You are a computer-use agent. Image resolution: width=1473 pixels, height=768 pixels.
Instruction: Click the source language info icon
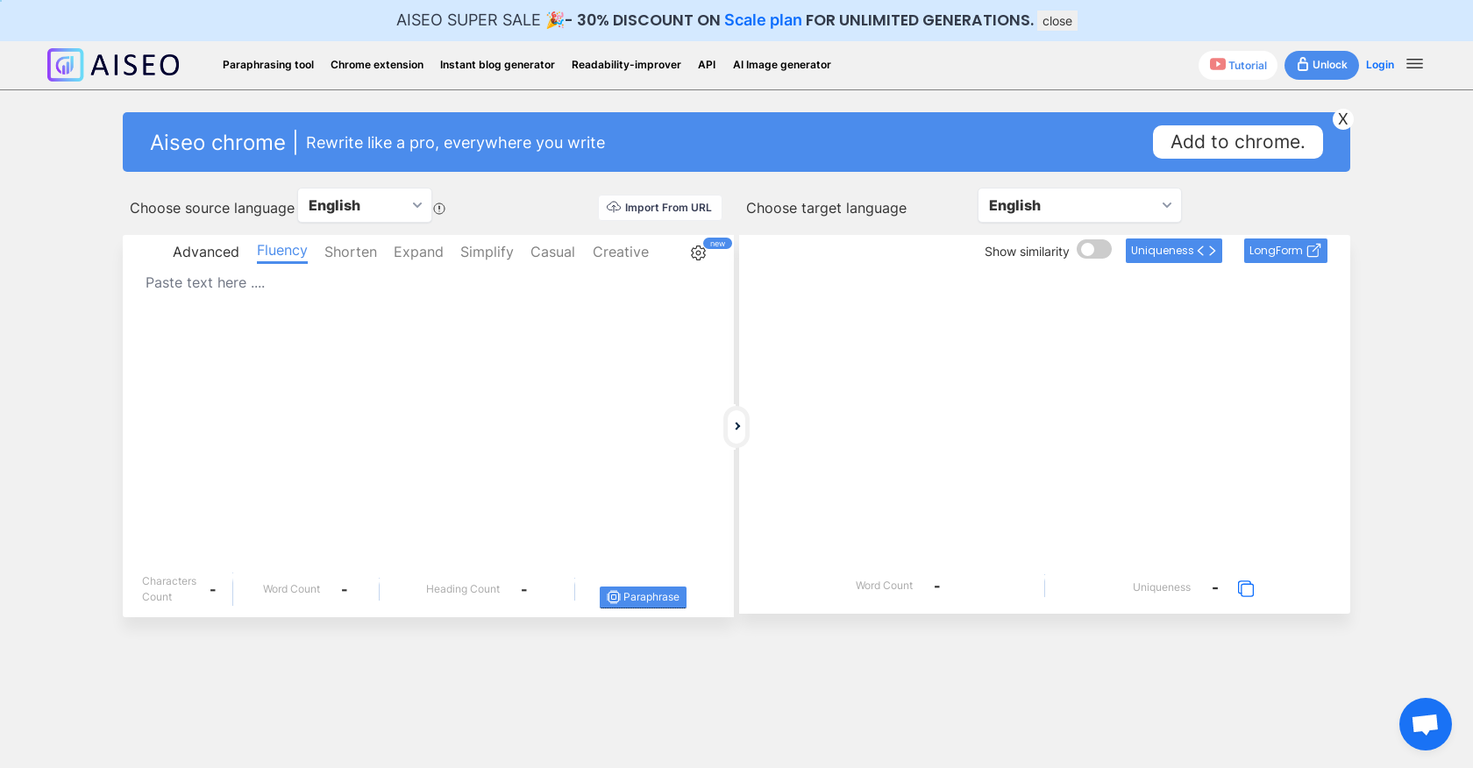click(x=439, y=209)
